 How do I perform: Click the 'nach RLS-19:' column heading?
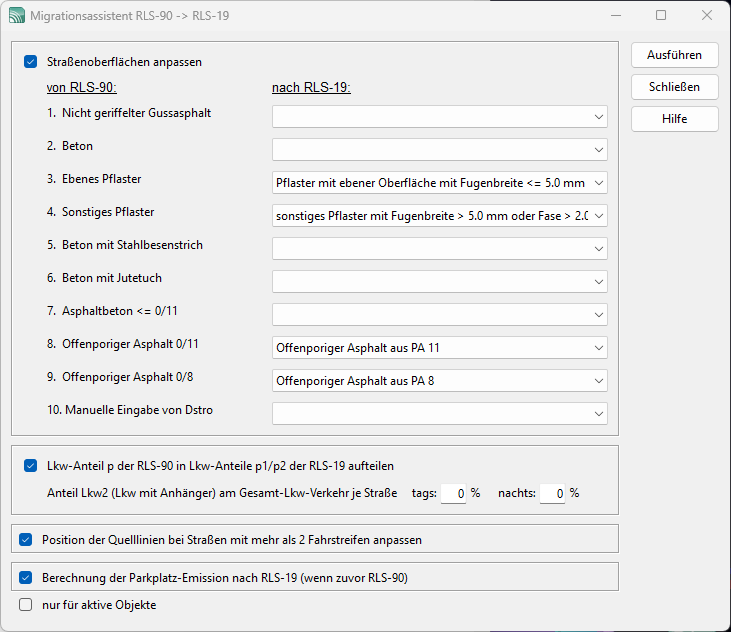(311, 88)
